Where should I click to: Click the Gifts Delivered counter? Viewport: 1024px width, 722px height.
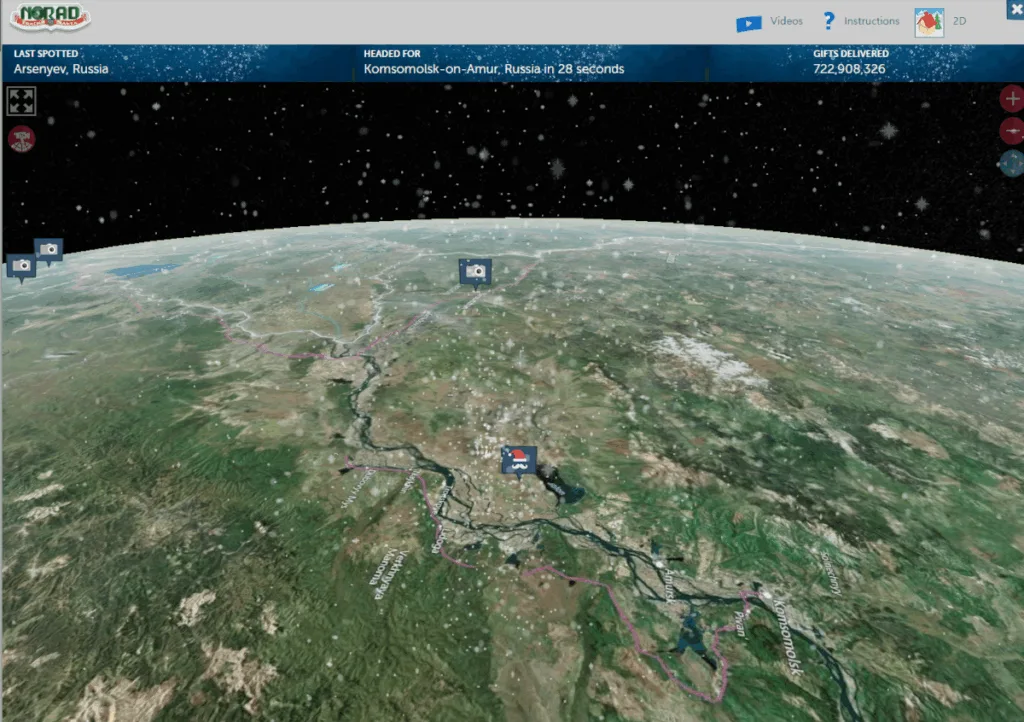tap(849, 69)
